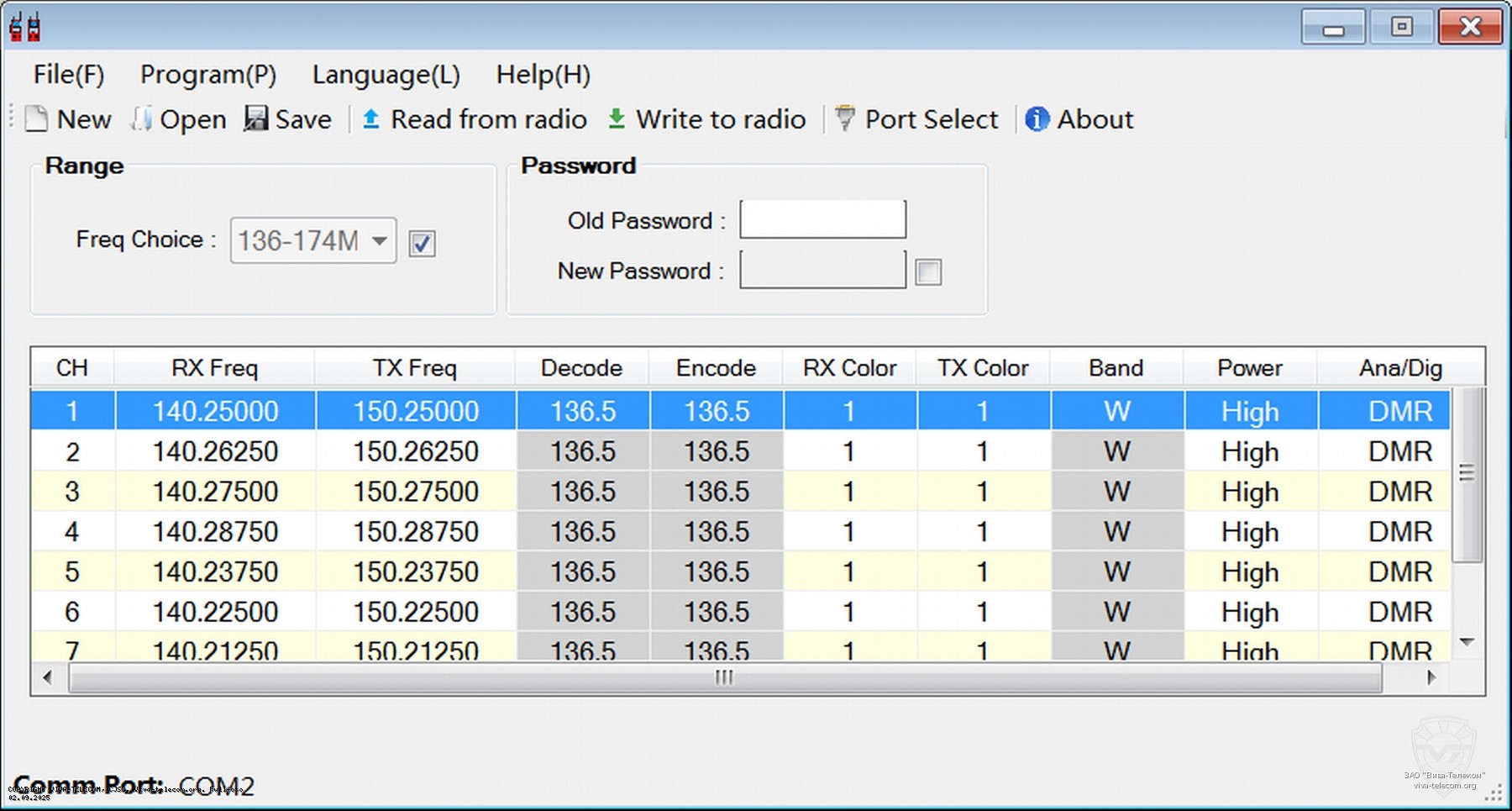The width and height of the screenshot is (1512, 811).
Task: Open the Language(L) menu
Action: point(386,75)
